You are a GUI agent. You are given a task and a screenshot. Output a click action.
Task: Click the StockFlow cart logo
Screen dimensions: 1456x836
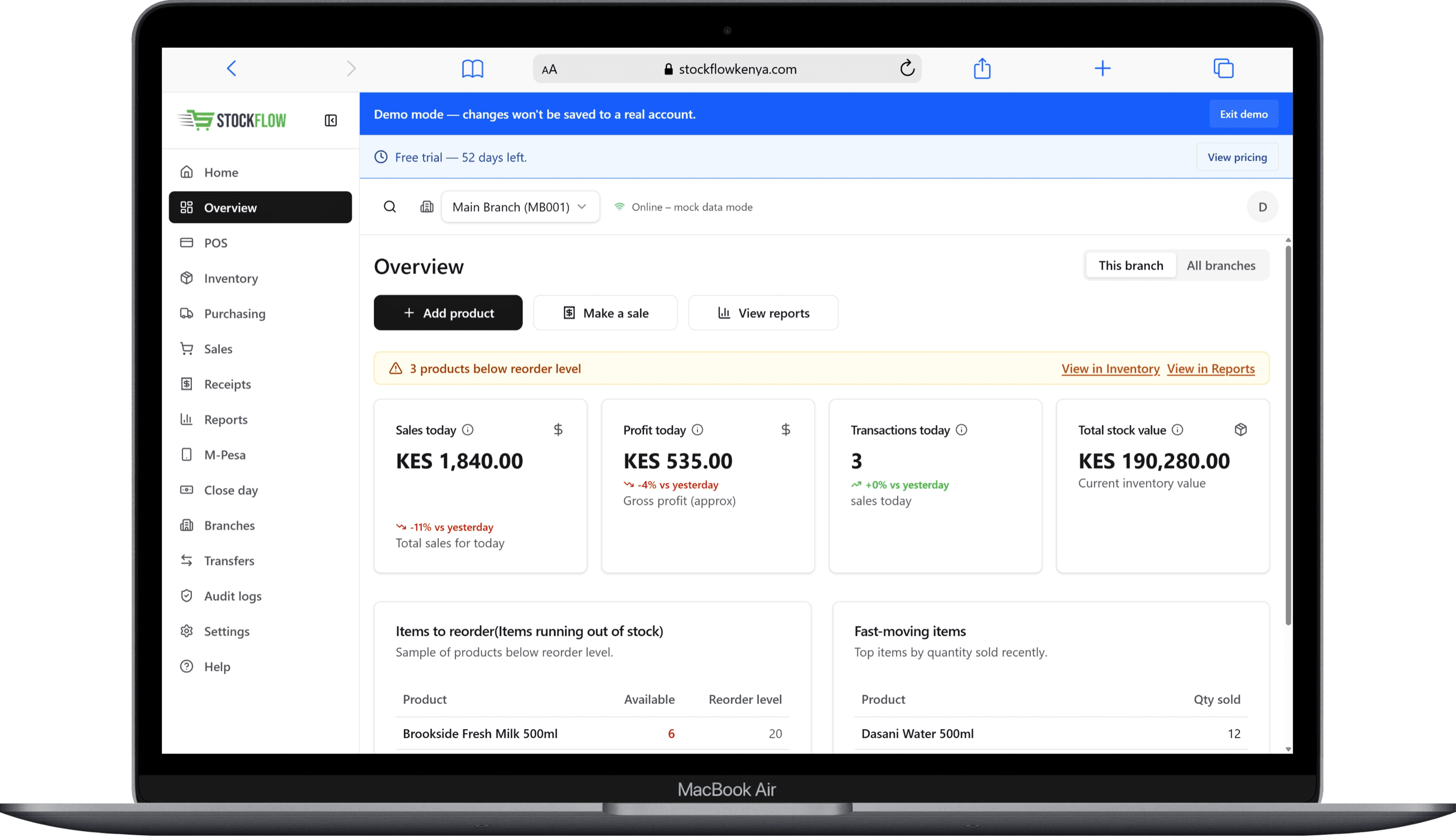click(198, 120)
